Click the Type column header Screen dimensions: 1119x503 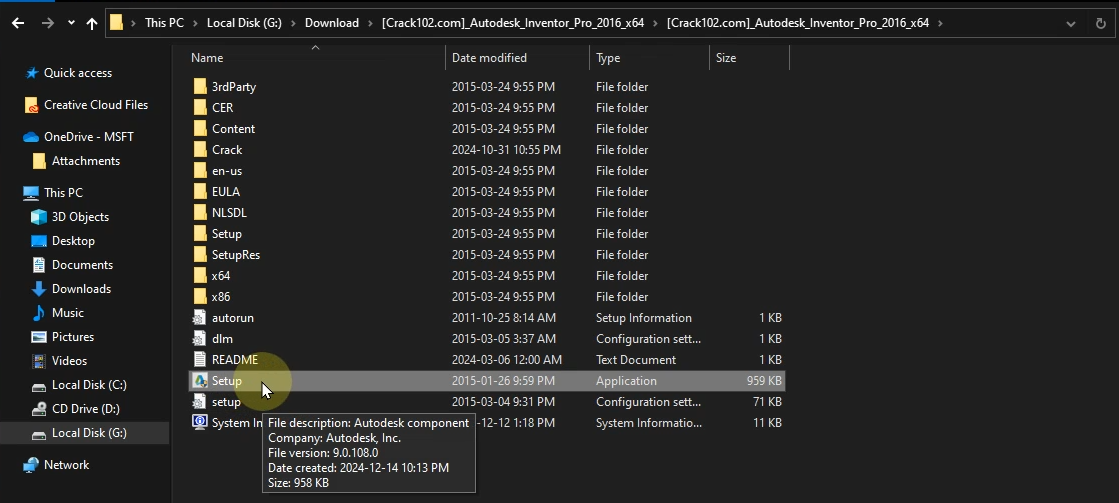(608, 58)
